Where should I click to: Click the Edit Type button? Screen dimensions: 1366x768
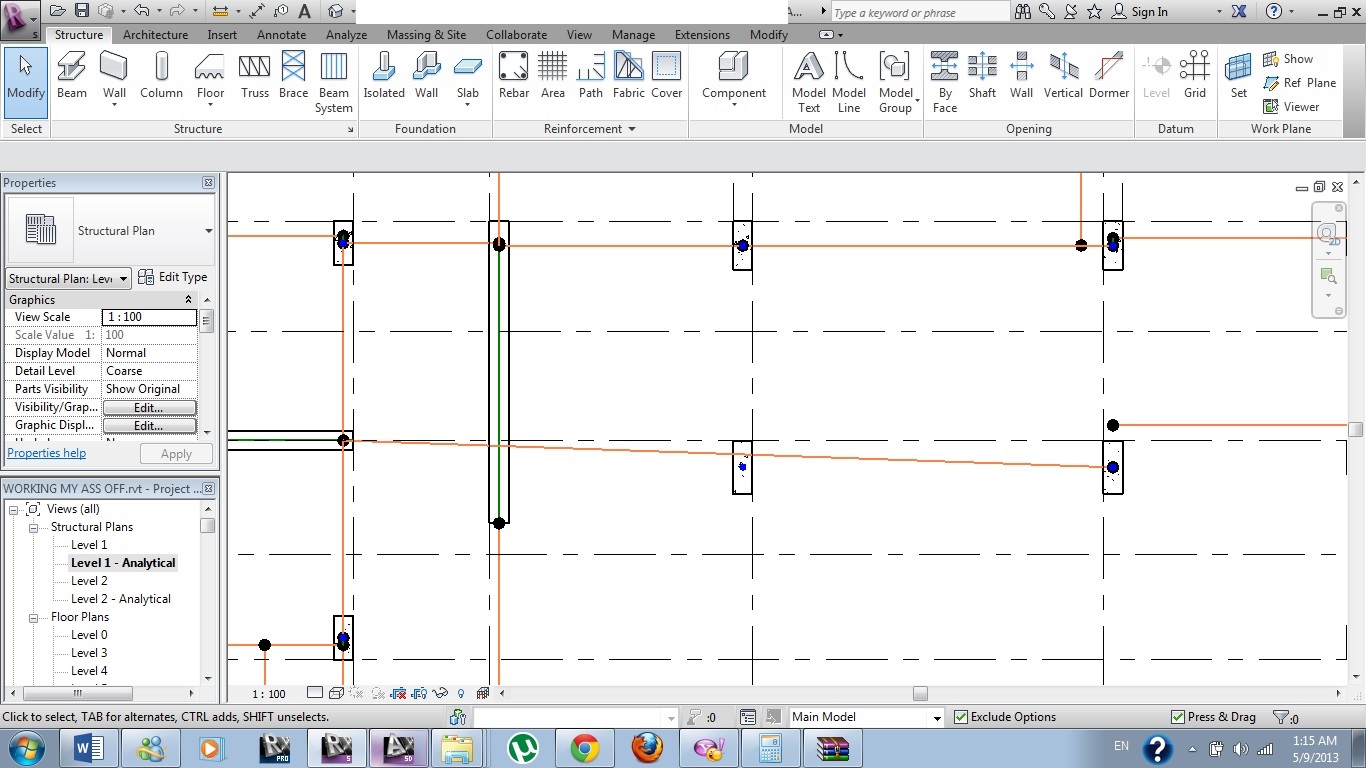[172, 278]
